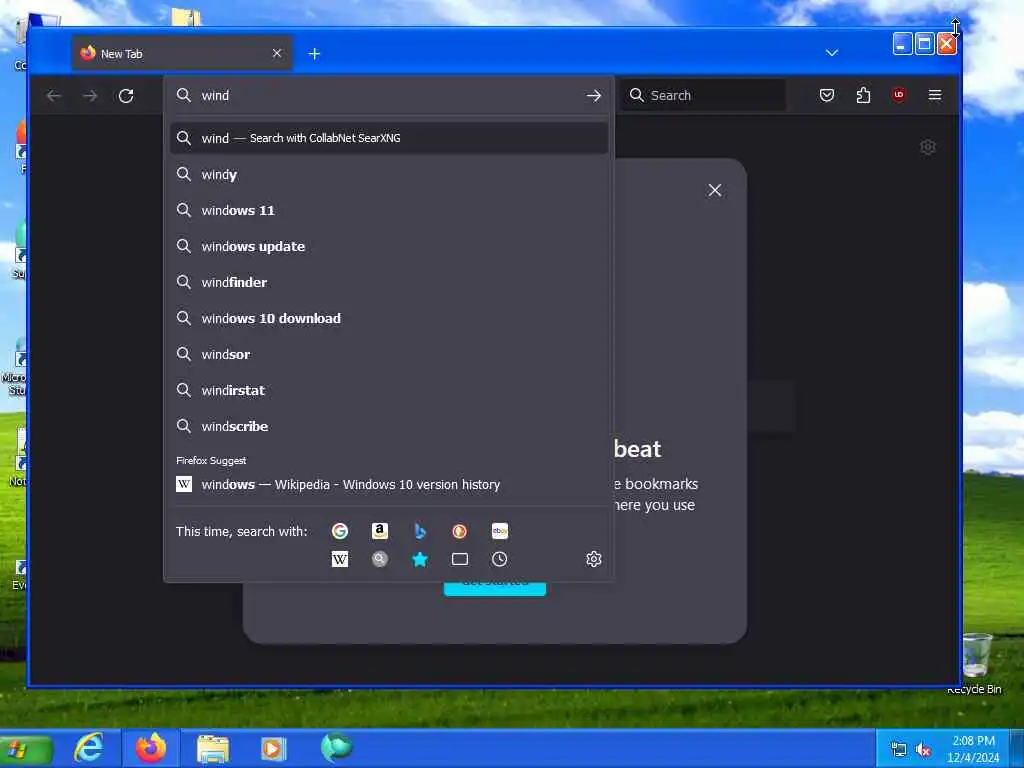Choose the windows 11 suggestion
This screenshot has width=1024, height=768.
click(389, 210)
